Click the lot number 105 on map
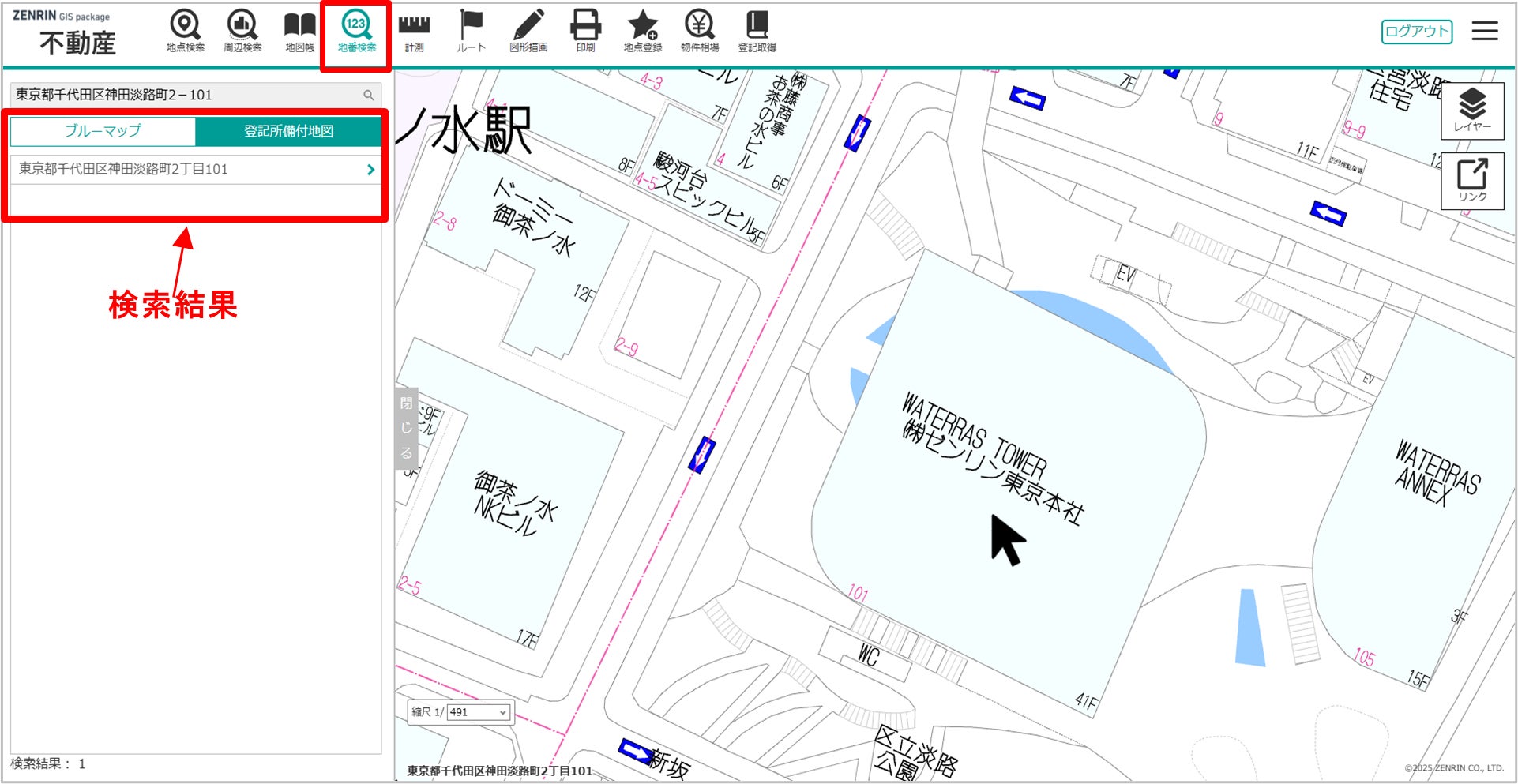 (1364, 657)
